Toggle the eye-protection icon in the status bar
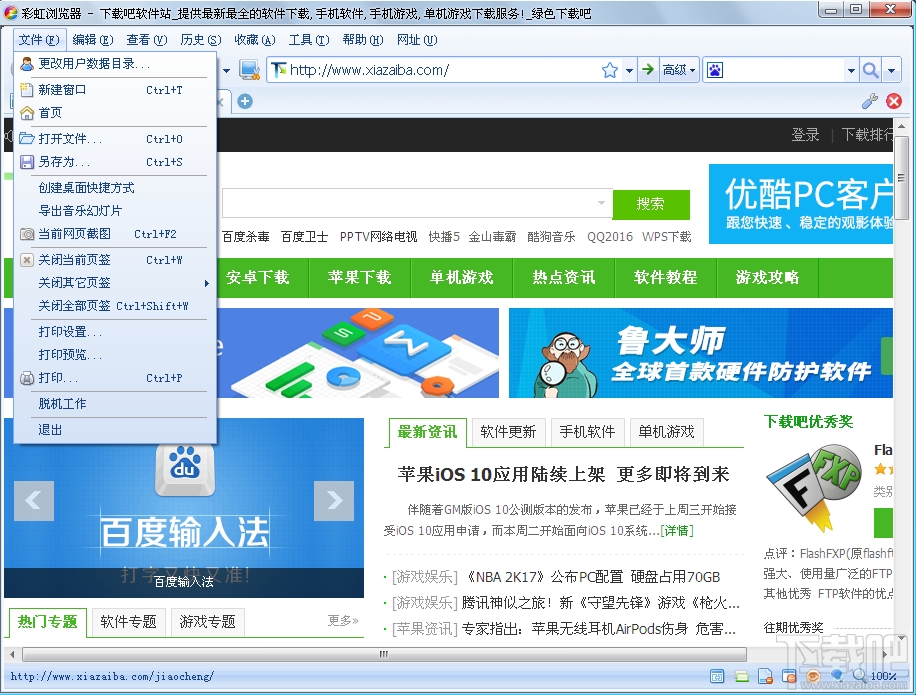 point(813,676)
